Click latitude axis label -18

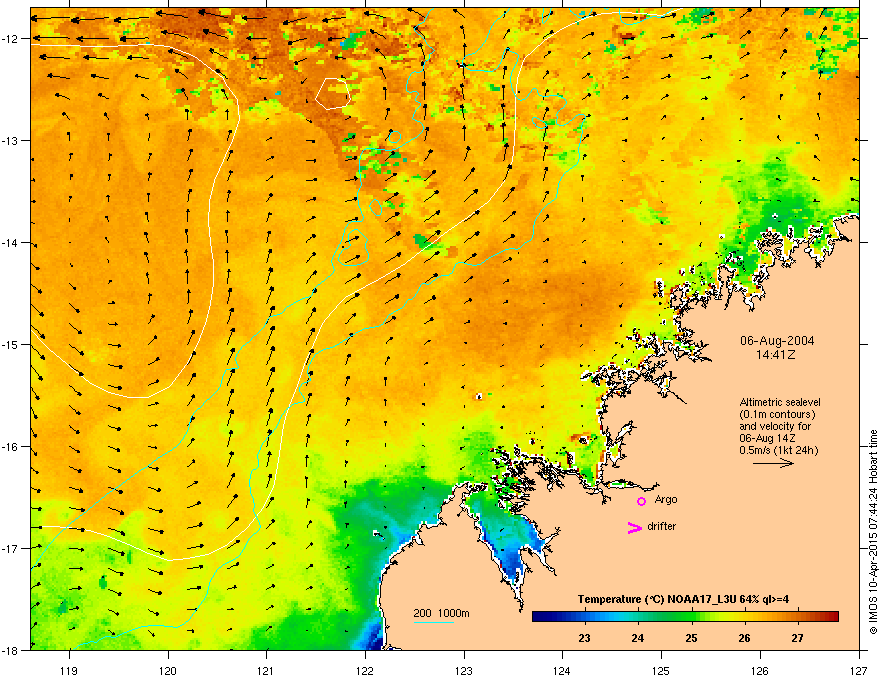point(11,650)
